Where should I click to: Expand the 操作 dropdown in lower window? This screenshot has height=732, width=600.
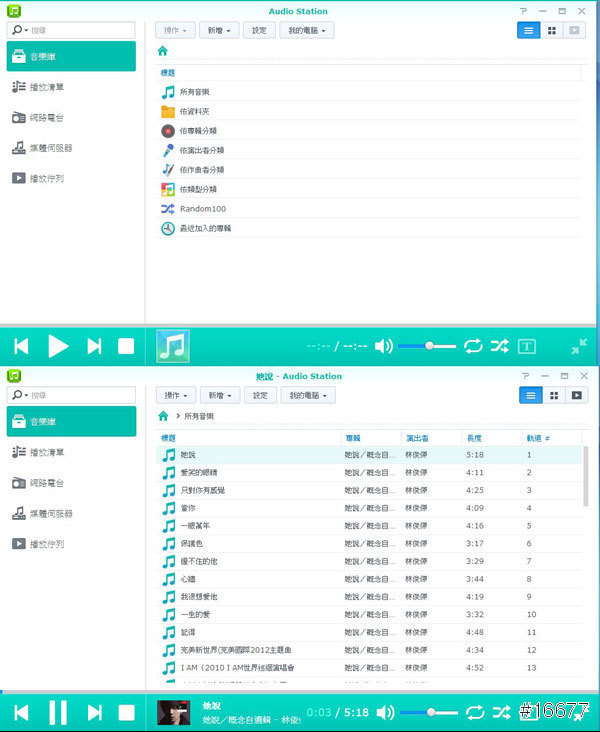click(x=175, y=395)
